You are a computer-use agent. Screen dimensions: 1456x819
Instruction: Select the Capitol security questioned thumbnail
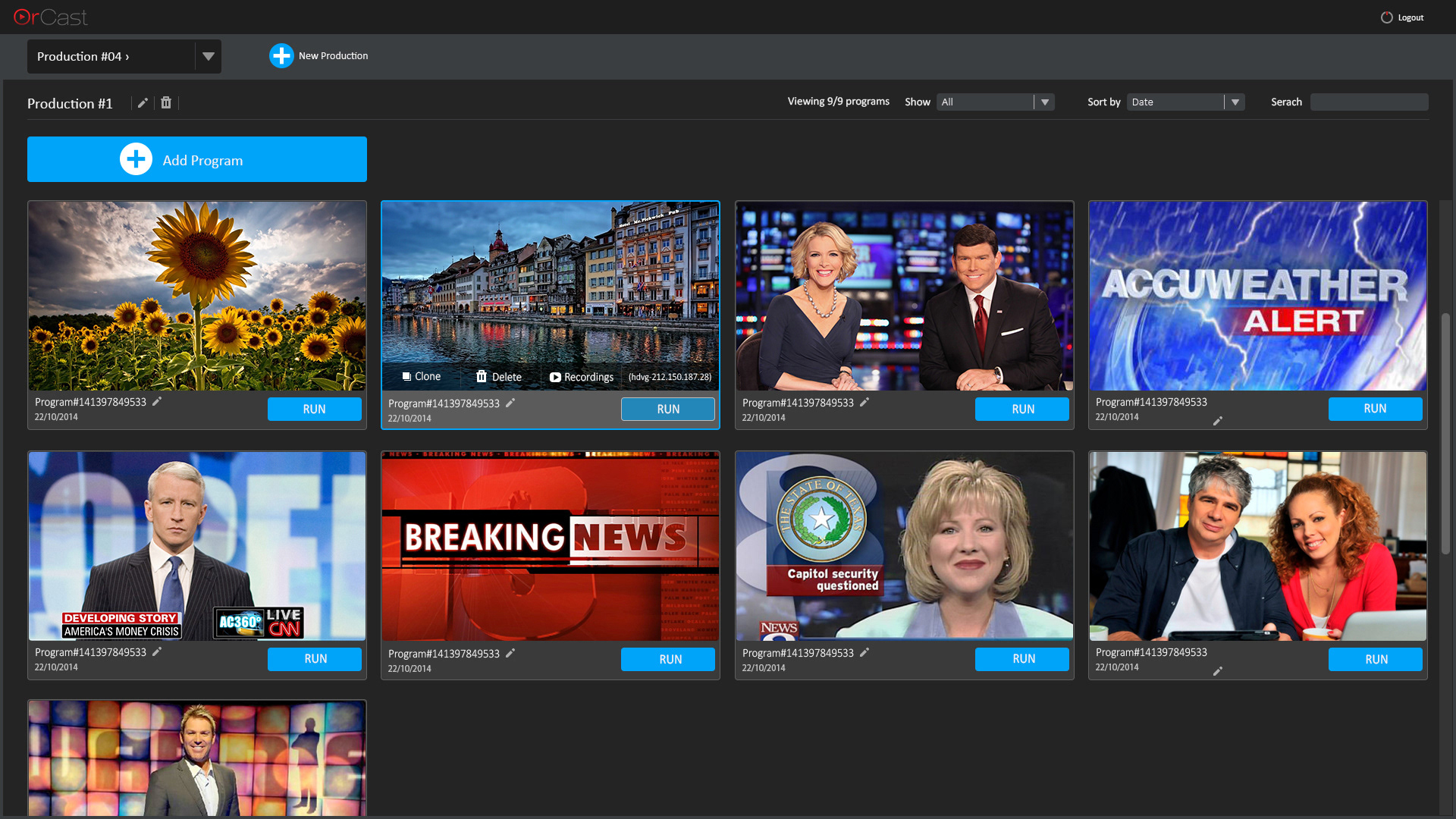[x=904, y=546]
